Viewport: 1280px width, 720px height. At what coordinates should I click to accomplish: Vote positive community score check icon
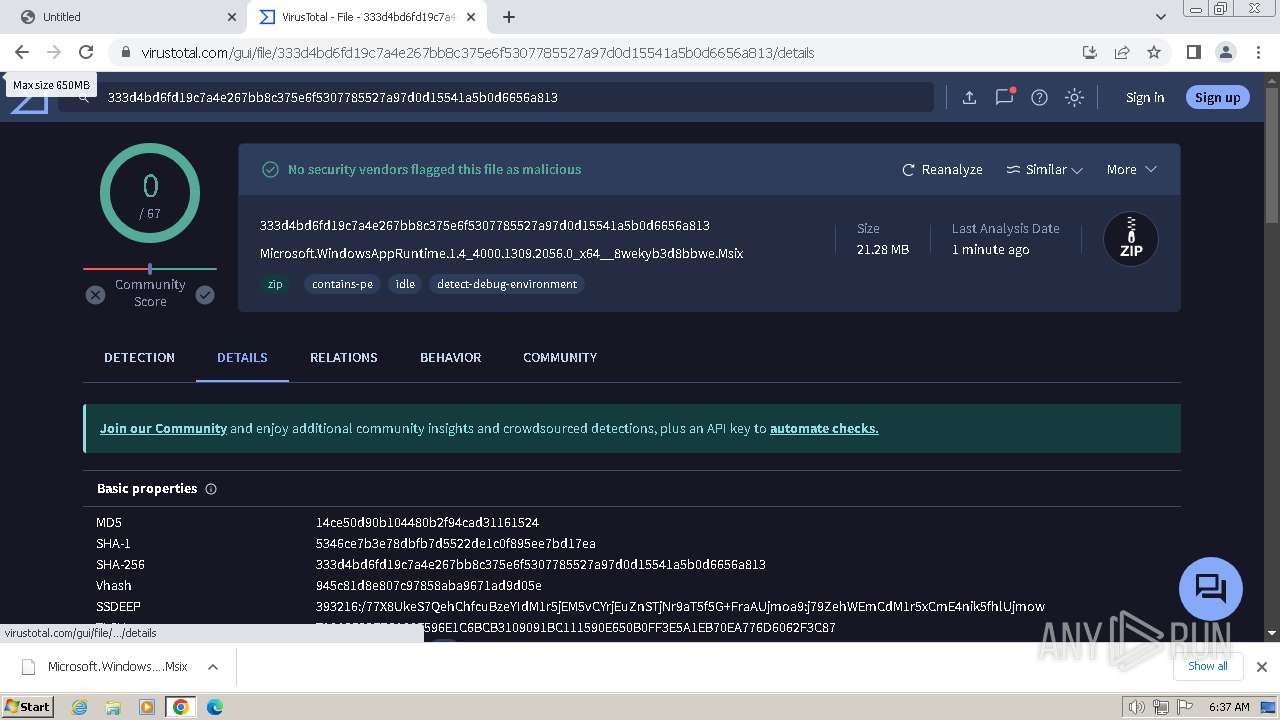pos(205,294)
